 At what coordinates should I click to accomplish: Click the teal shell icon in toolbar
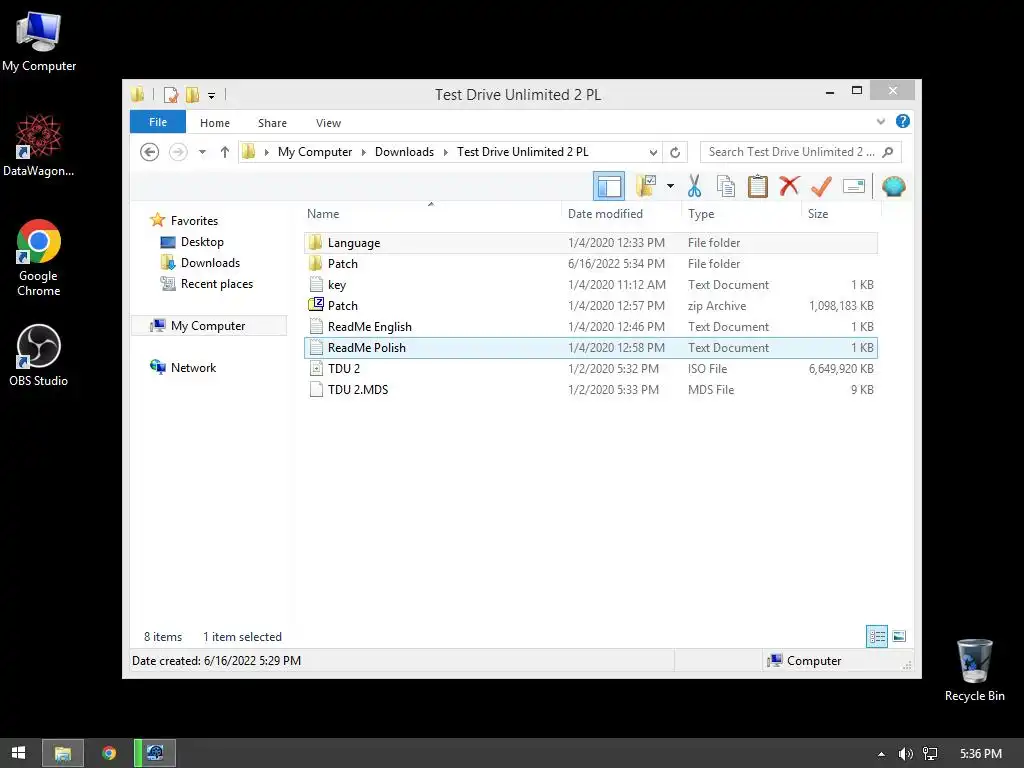(893, 186)
